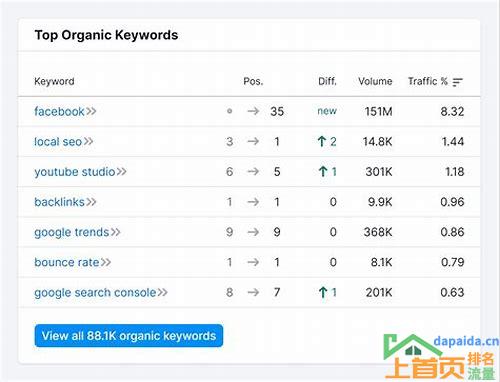Click the 0 diff value for bounce rate
The width and height of the screenshot is (500, 382).
333,262
